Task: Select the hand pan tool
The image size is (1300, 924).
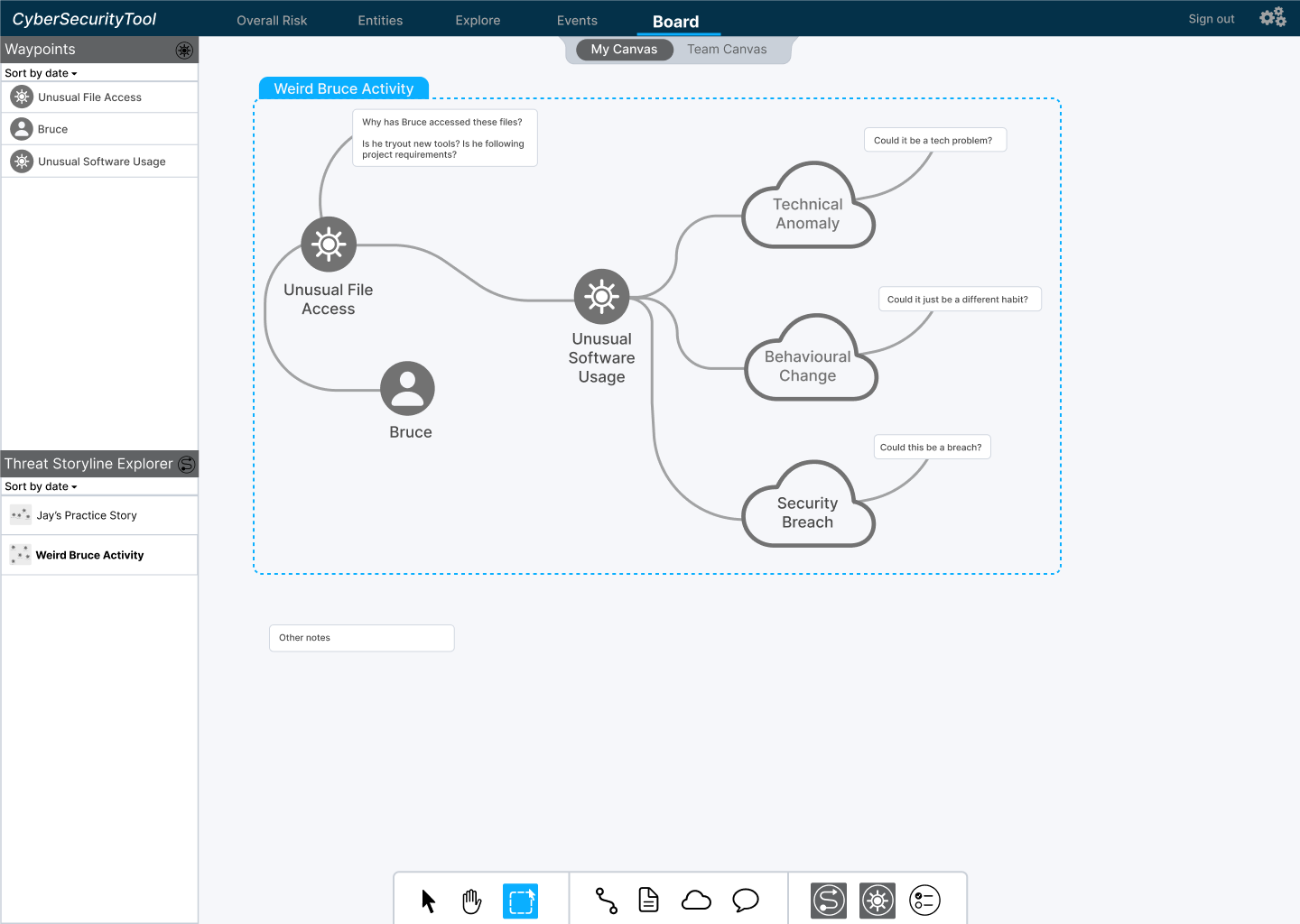Action: (x=472, y=901)
